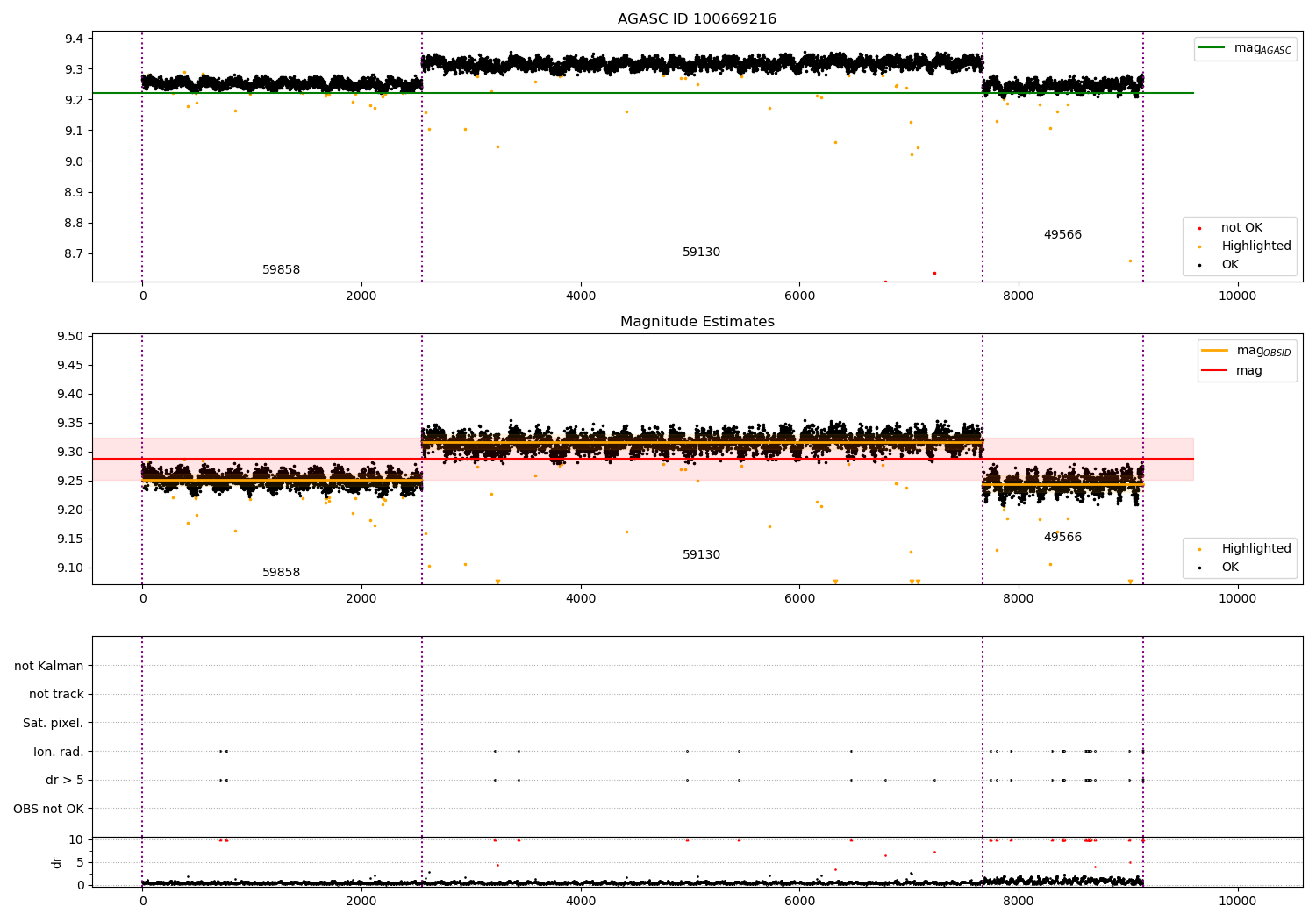Click 'OK' in the Magnitude Estimates legend
Viewport: 1316px width, 921px height.
(x=1230, y=568)
